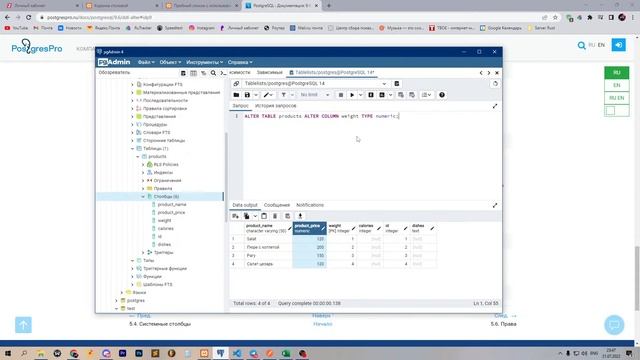The width and height of the screenshot is (640, 360).
Task: Open execute options dropdown arrow
Action: (x=360, y=95)
